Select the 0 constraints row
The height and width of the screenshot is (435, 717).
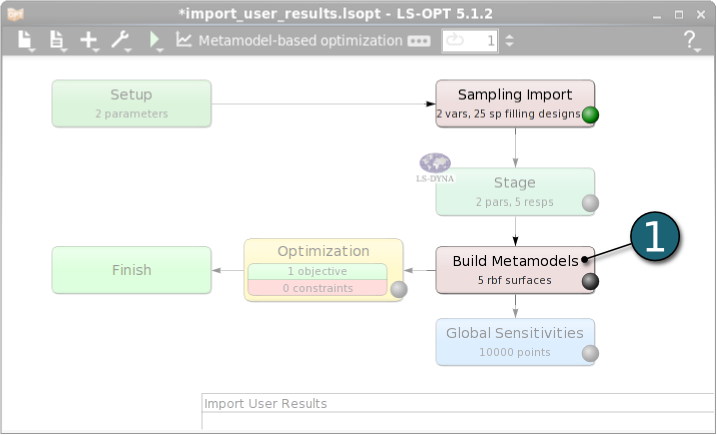pyautogui.click(x=317, y=288)
